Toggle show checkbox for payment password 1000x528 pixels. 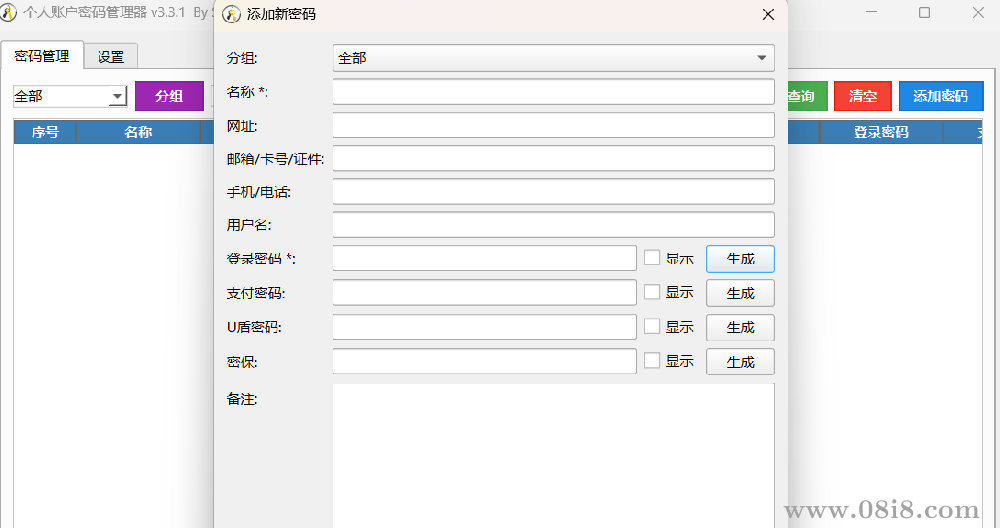652,293
